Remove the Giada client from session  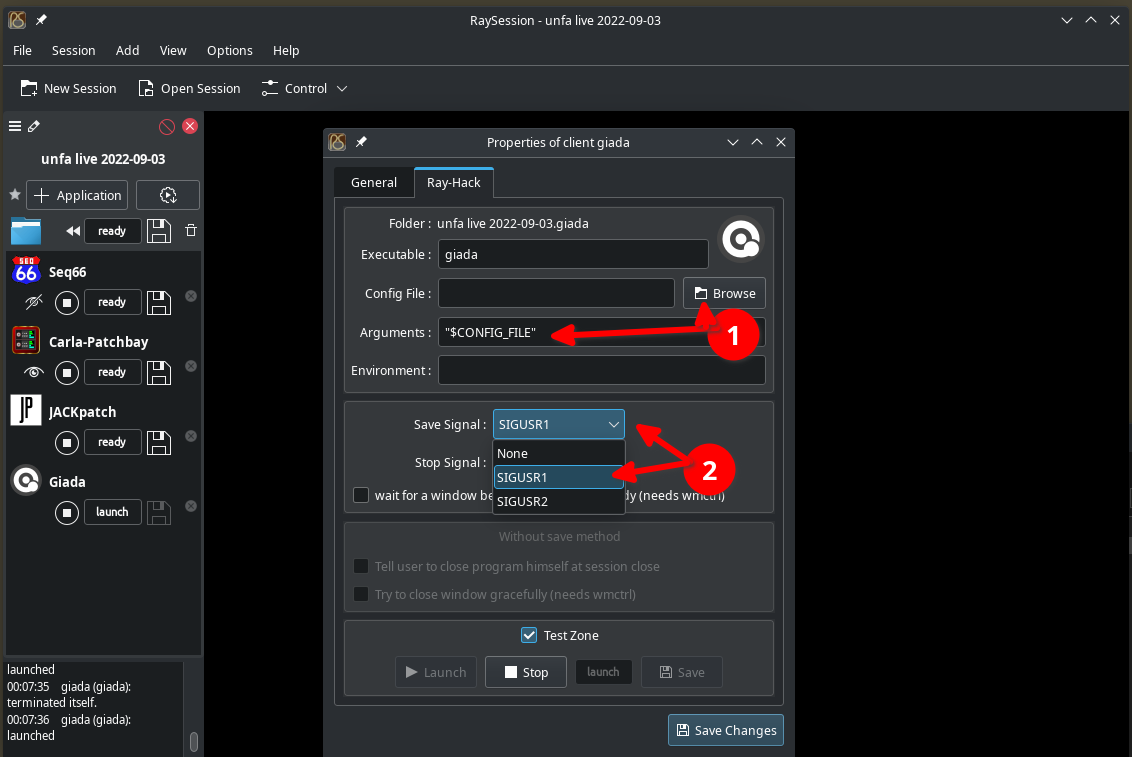tap(191, 506)
